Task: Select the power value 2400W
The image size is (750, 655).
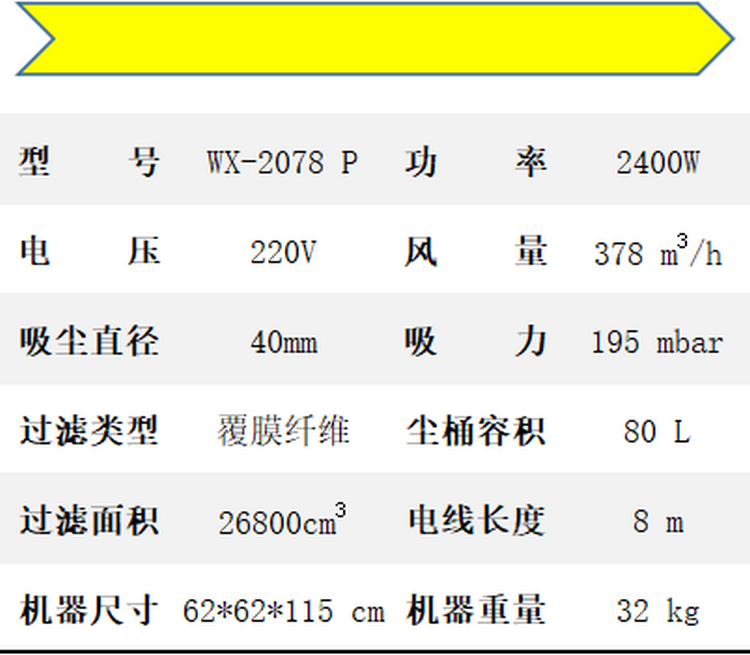Action: coord(658,162)
